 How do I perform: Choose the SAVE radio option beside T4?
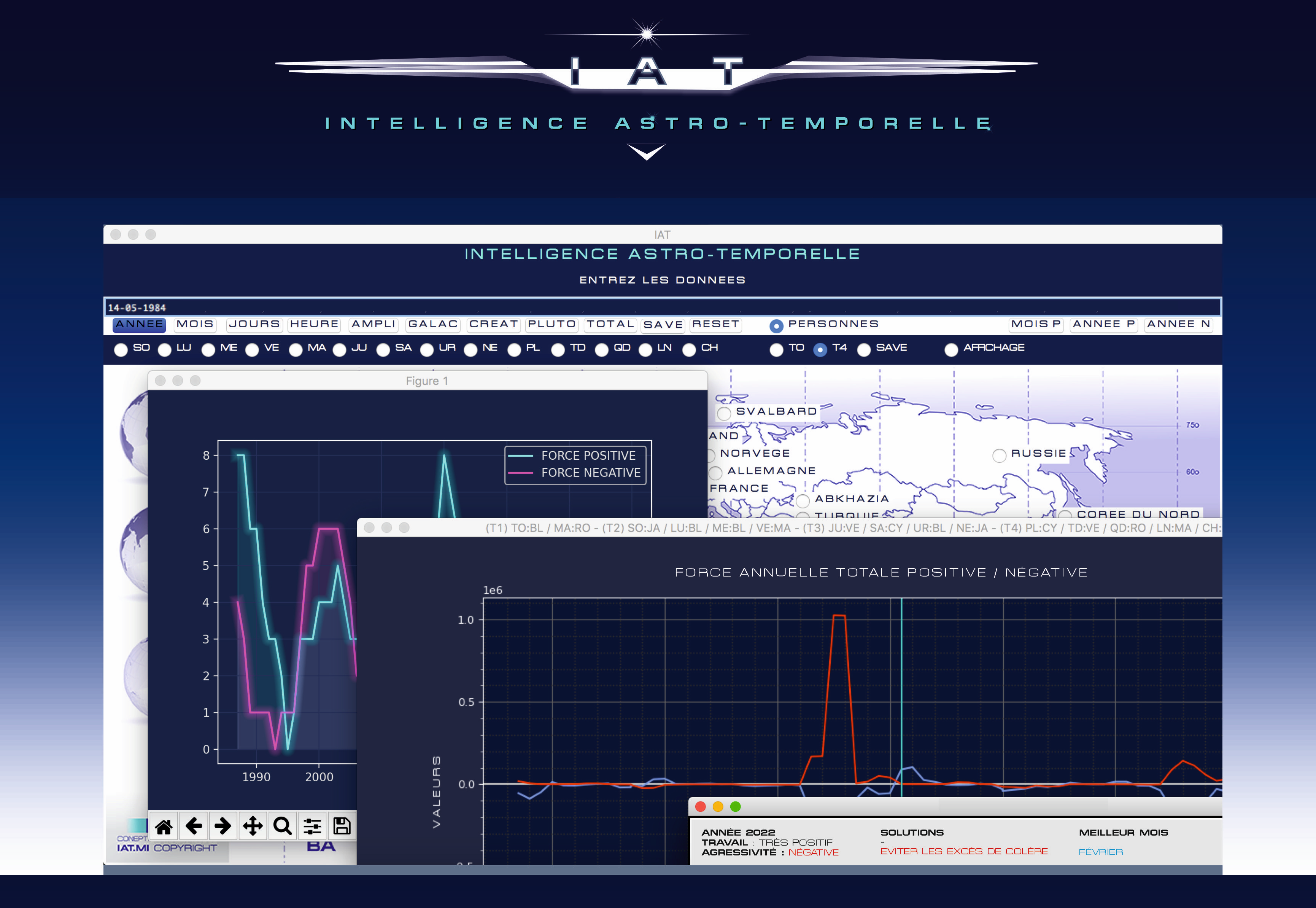864,350
